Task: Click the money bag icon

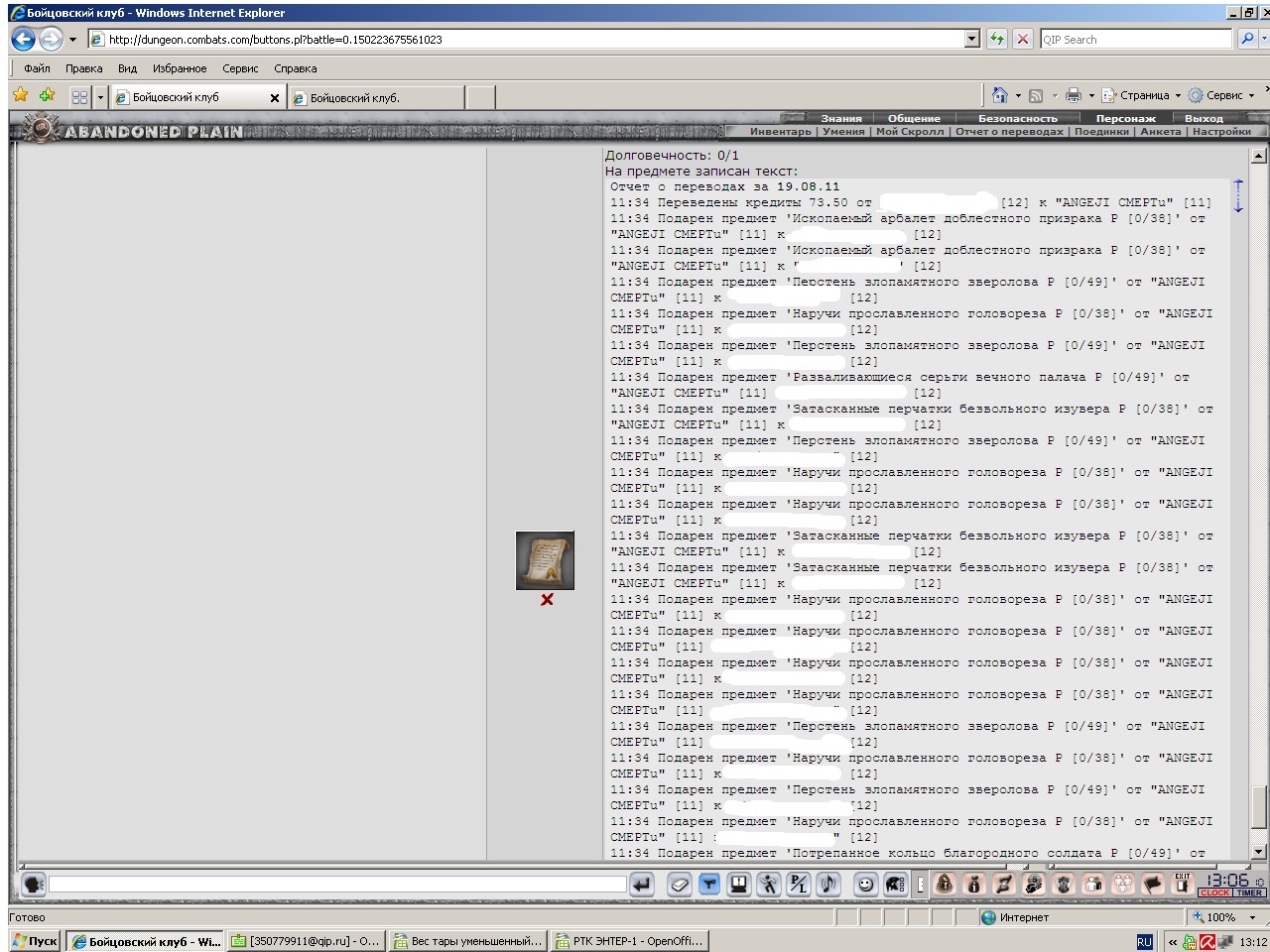Action: coord(974,884)
